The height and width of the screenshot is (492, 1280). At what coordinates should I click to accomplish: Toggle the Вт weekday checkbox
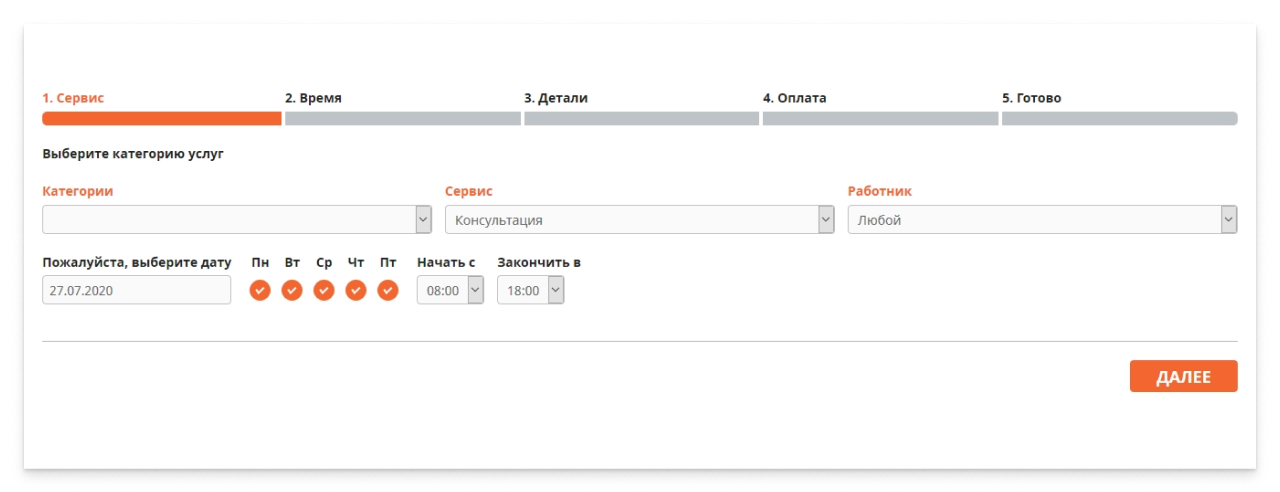pyautogui.click(x=292, y=290)
